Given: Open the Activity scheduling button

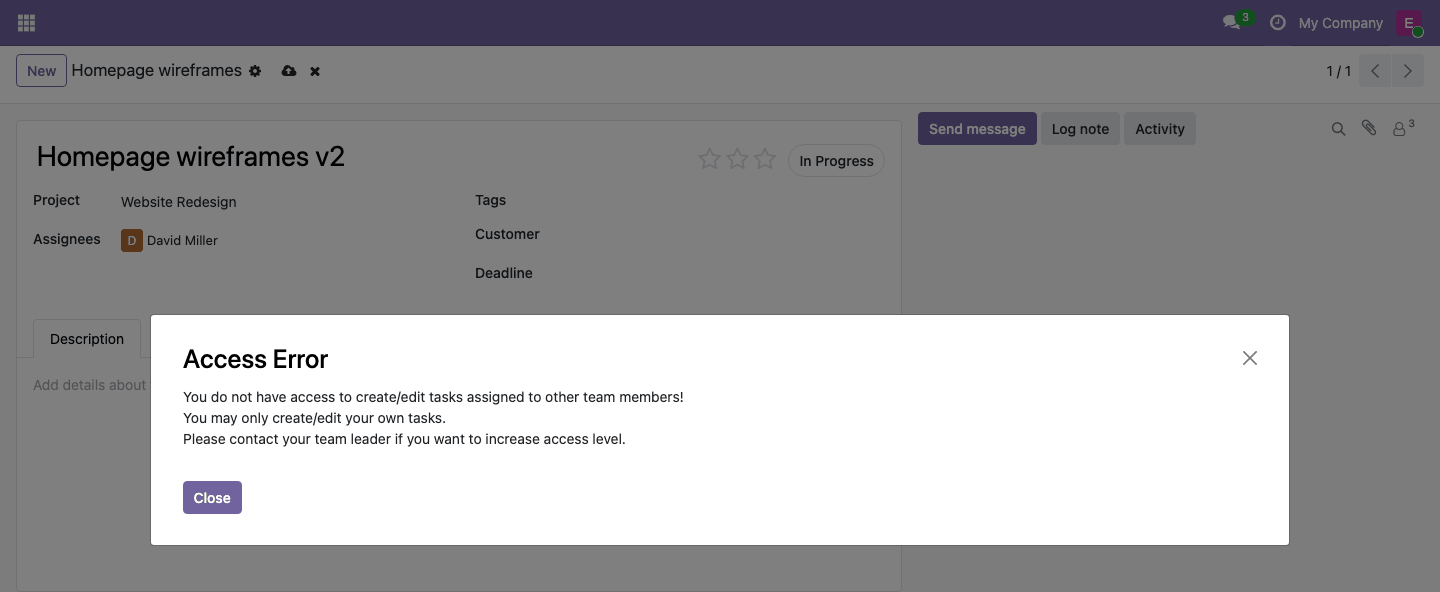Looking at the screenshot, I should 1160,129.
